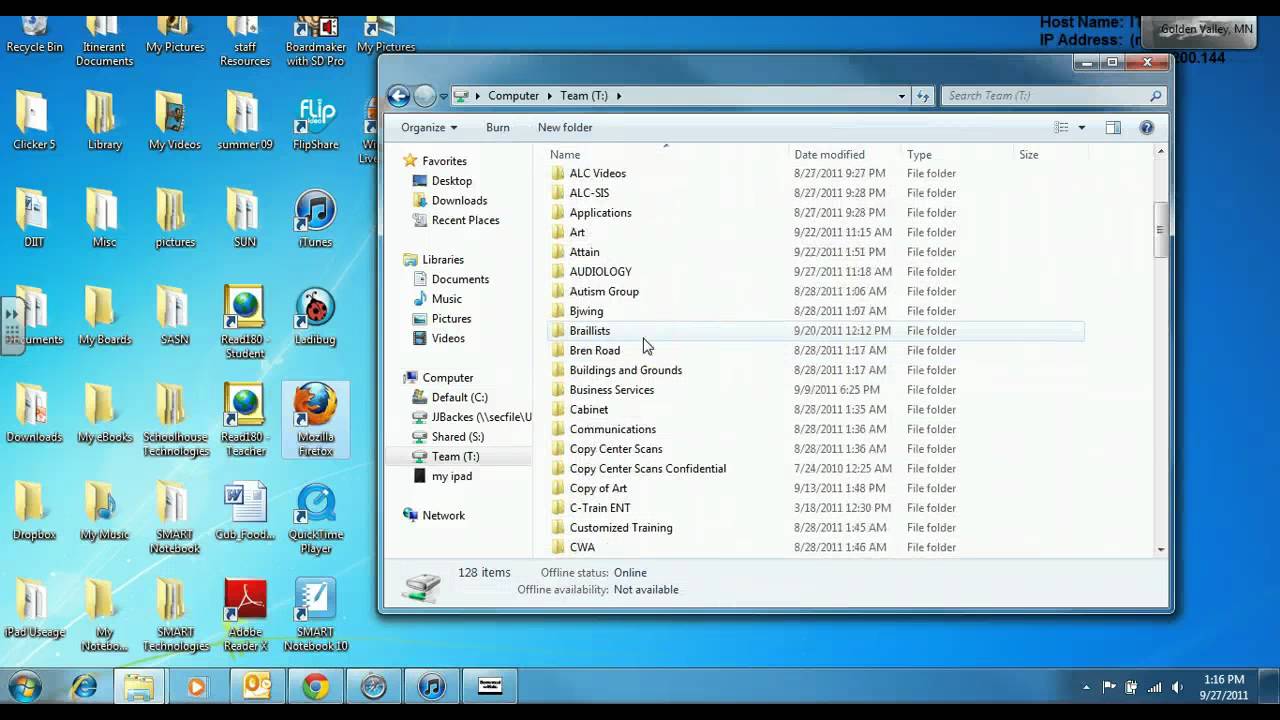Screen dimensions: 1280x720
Task: Select the iTunes desktop shortcut
Action: [315, 220]
